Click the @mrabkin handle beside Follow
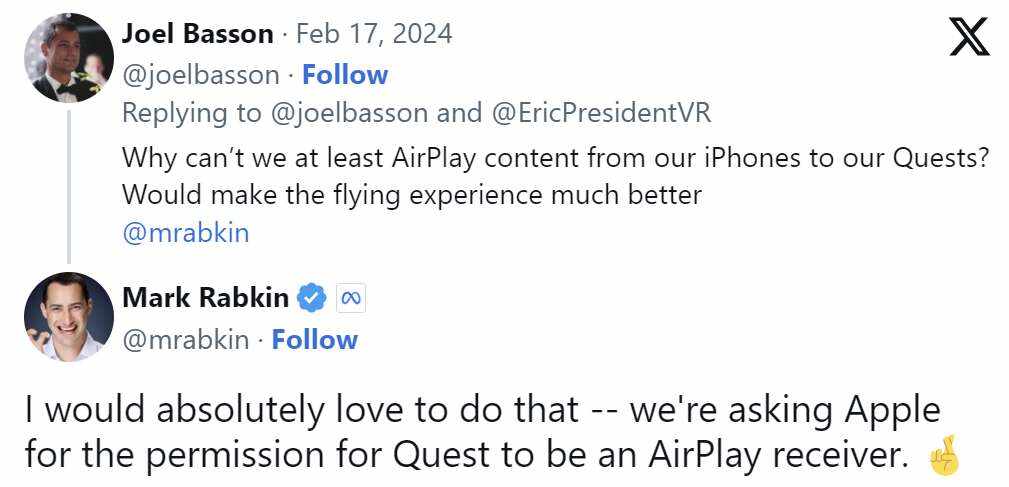This screenshot has width=1009, height=487. (x=185, y=340)
